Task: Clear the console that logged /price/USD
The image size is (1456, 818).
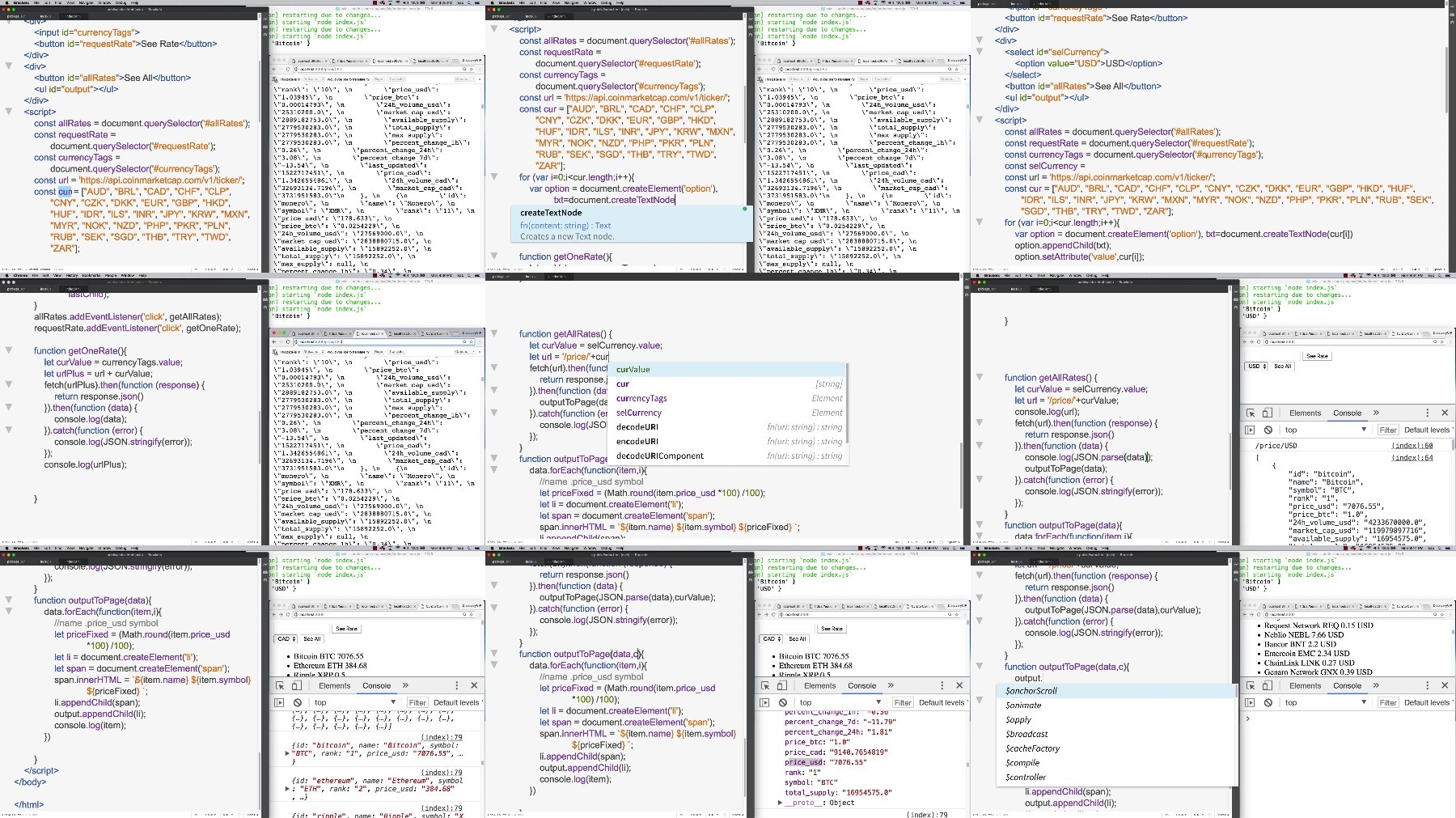Action: click(1268, 430)
